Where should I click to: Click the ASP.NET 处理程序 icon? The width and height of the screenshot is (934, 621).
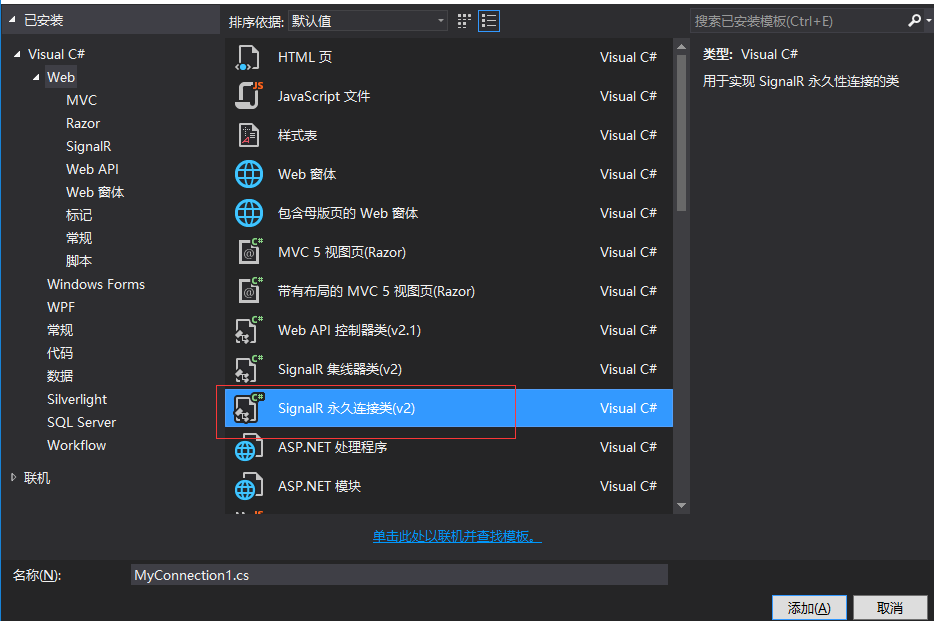[248, 447]
